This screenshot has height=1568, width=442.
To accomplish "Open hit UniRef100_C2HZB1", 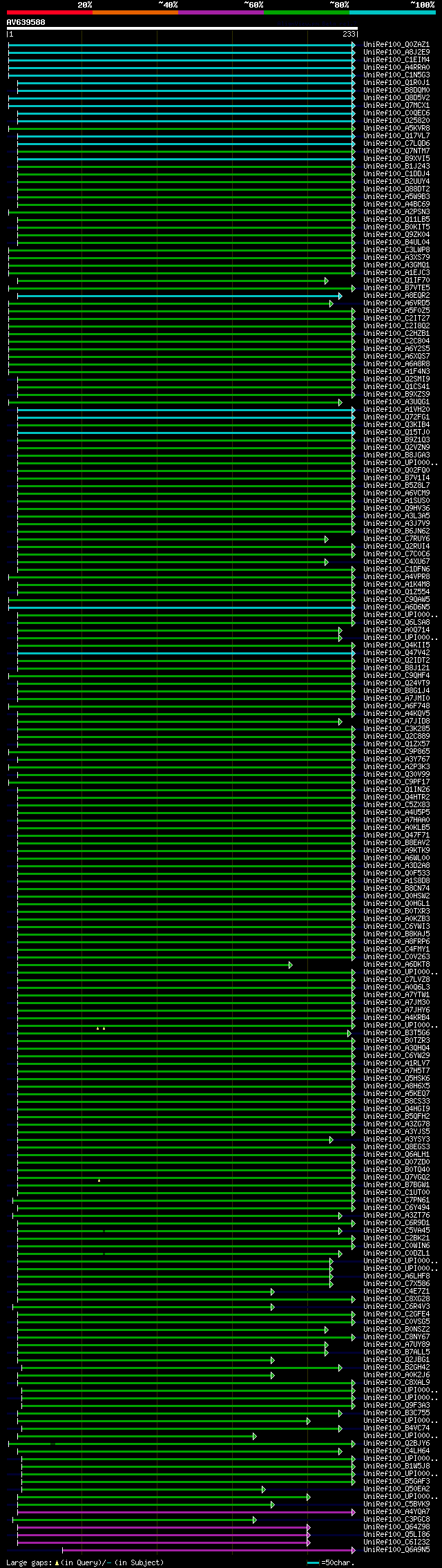I will (396, 333).
